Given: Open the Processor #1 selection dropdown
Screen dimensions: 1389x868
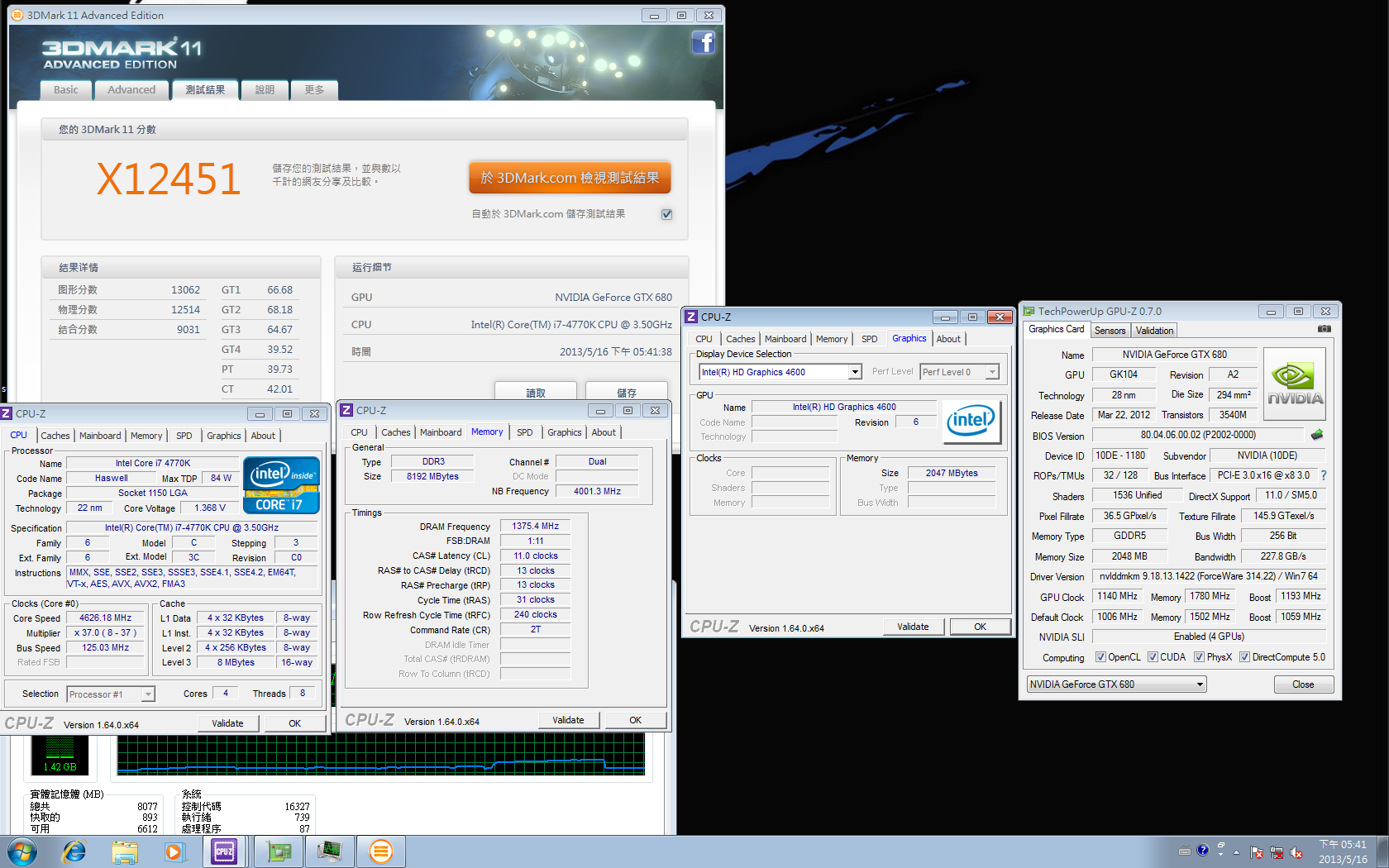Looking at the screenshot, I should coord(111,694).
